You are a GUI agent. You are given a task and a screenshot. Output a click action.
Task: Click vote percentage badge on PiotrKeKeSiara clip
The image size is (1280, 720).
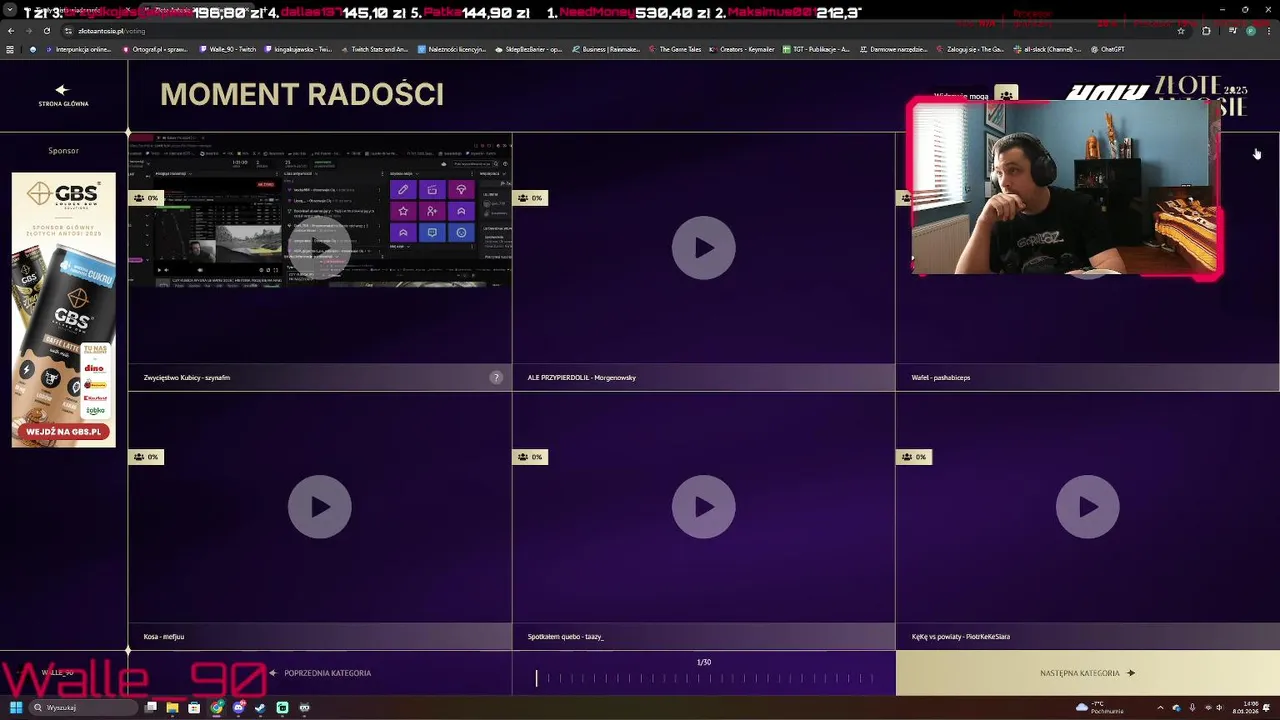(914, 457)
